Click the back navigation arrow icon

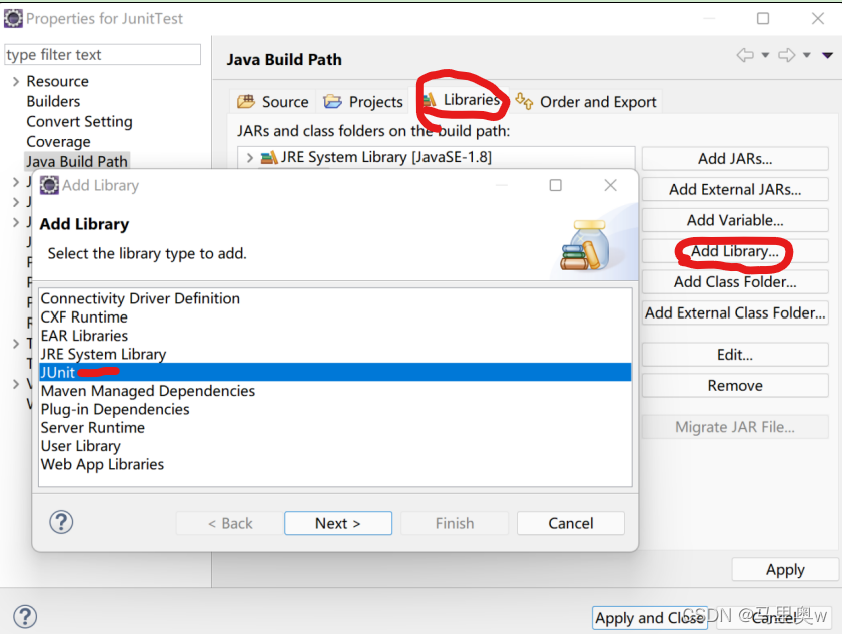click(745, 55)
